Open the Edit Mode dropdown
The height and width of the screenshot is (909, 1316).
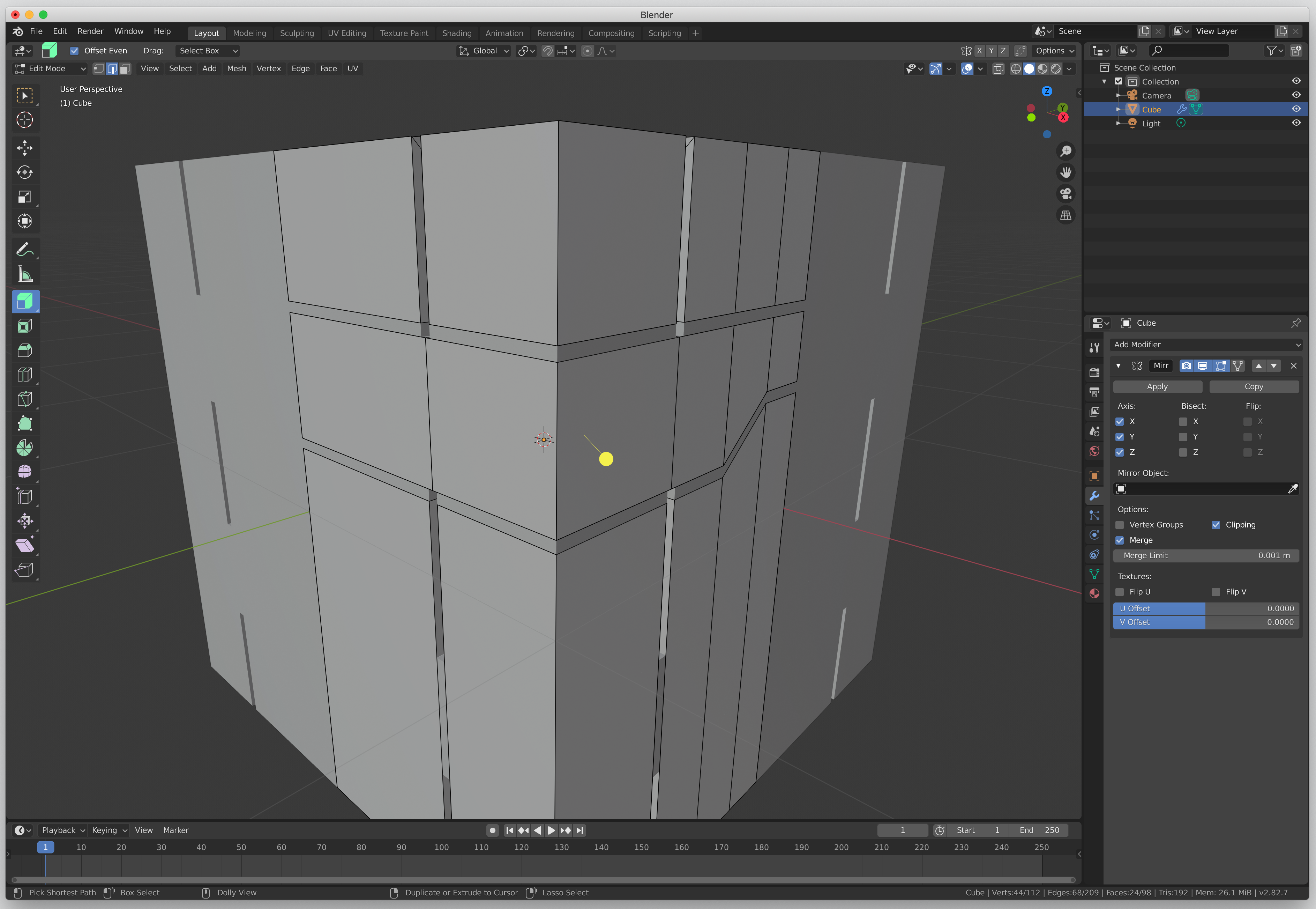(x=50, y=68)
